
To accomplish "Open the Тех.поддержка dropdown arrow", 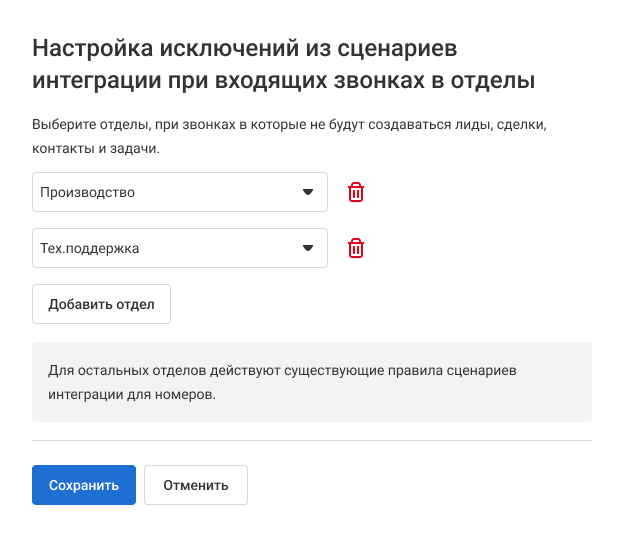I will click(308, 249).
